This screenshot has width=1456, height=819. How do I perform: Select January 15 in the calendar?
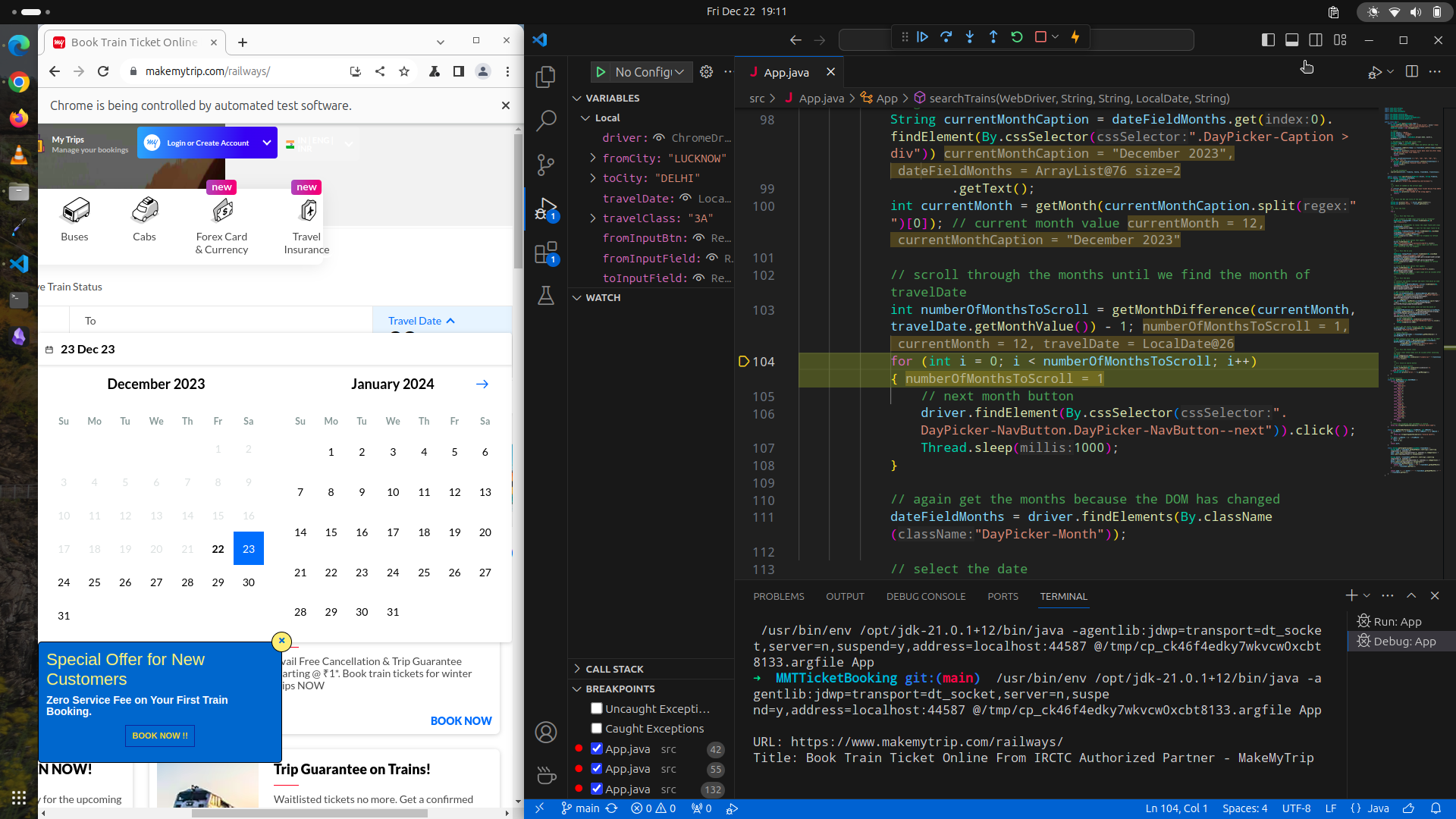tap(331, 532)
